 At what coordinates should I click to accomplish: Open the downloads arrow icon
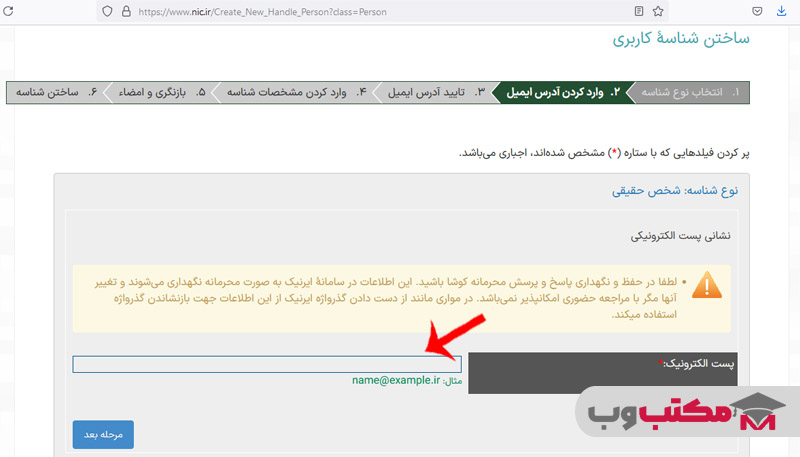pos(781,11)
